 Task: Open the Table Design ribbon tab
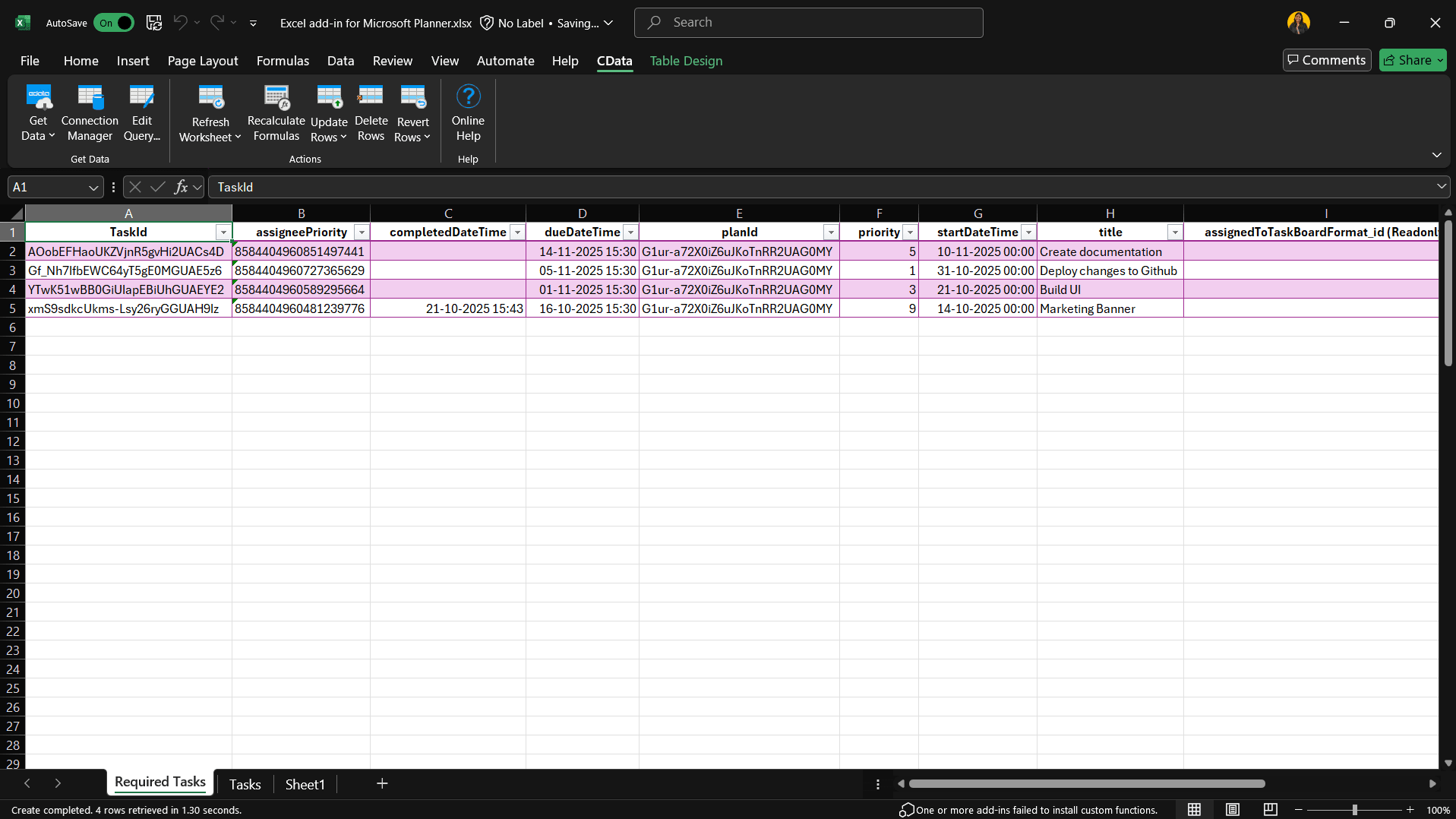click(686, 61)
